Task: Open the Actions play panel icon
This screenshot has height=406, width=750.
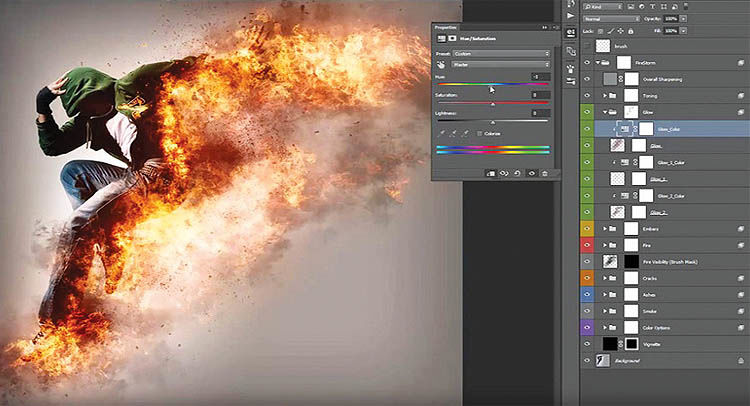Action: 571,16
